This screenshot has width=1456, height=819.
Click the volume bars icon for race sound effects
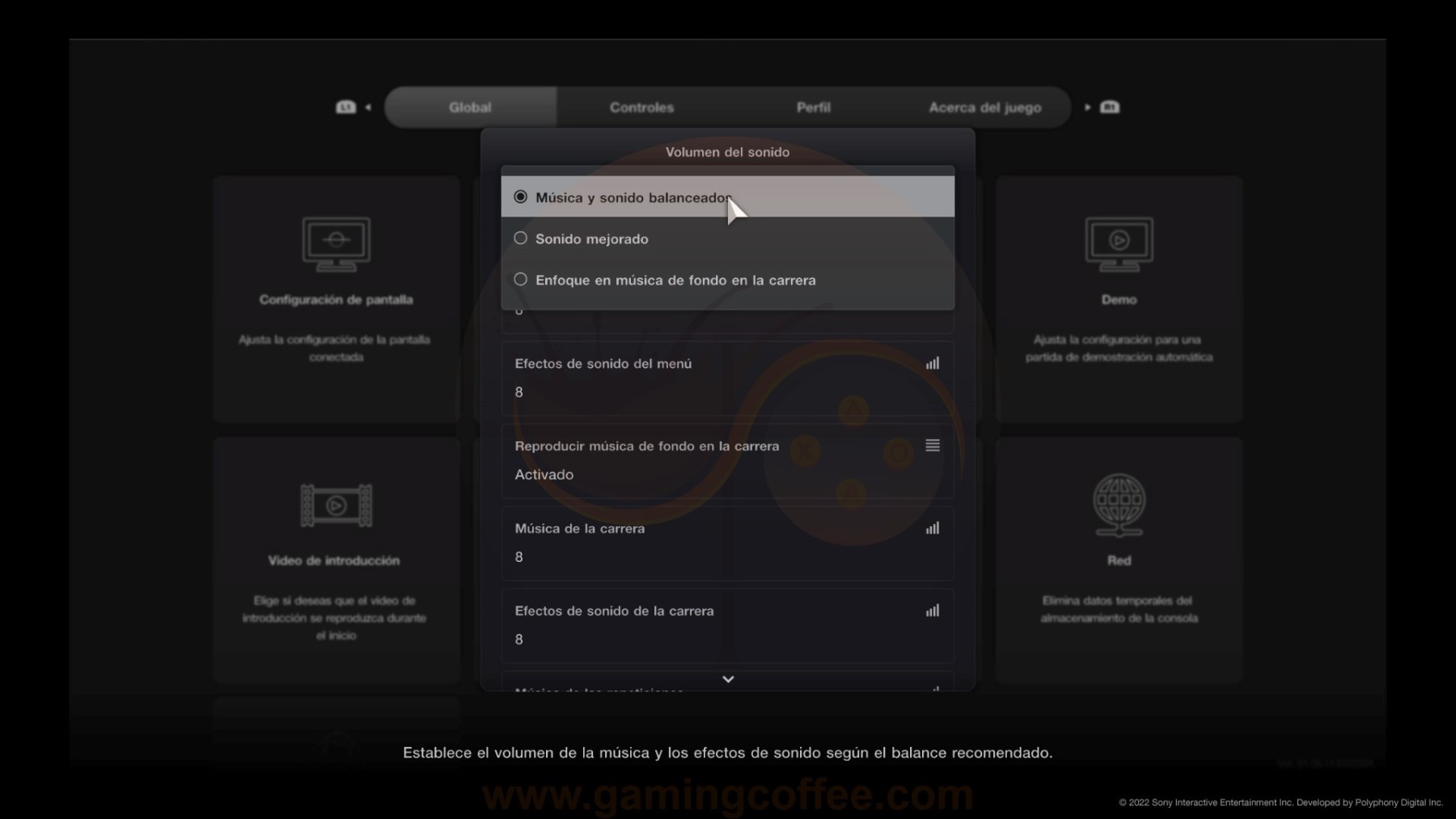coord(933,610)
